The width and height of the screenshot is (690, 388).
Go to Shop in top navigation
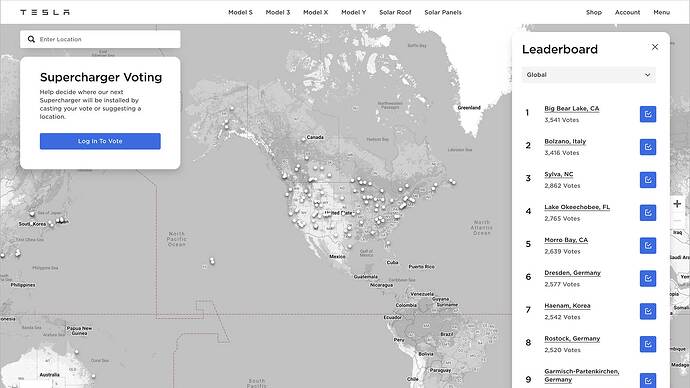(594, 12)
